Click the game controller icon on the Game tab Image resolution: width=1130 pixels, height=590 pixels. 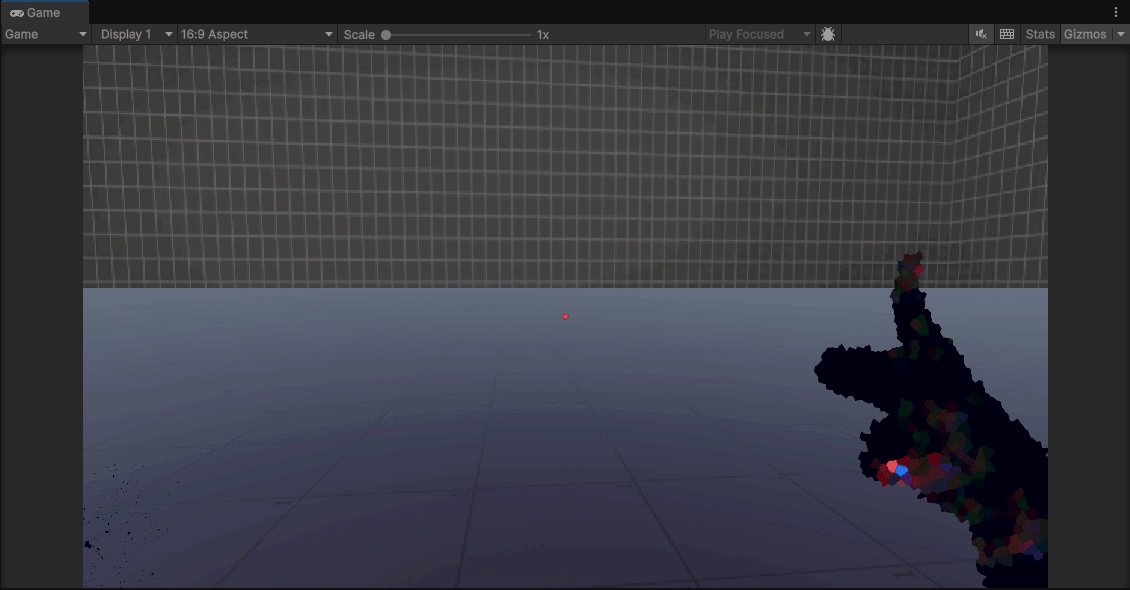coord(17,13)
